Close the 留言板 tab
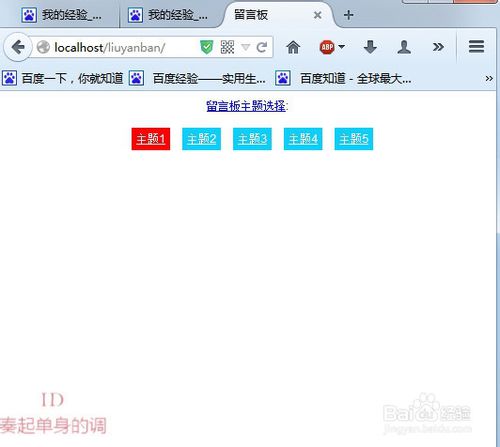The image size is (500, 447). coord(318,15)
